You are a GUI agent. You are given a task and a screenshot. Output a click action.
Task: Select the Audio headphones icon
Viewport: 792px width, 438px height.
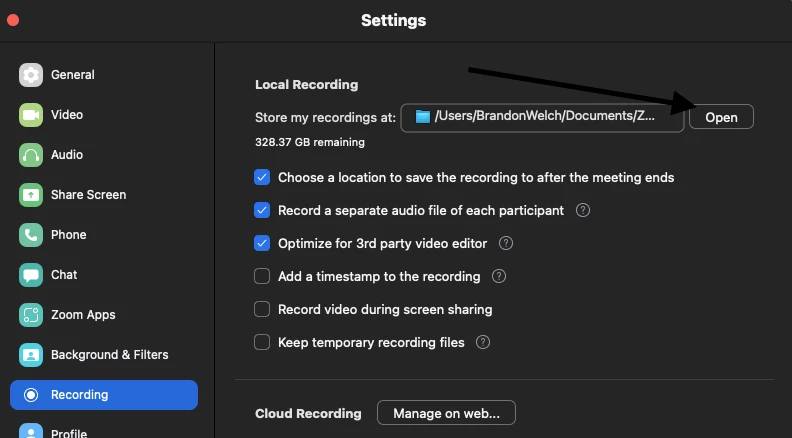[x=31, y=155]
